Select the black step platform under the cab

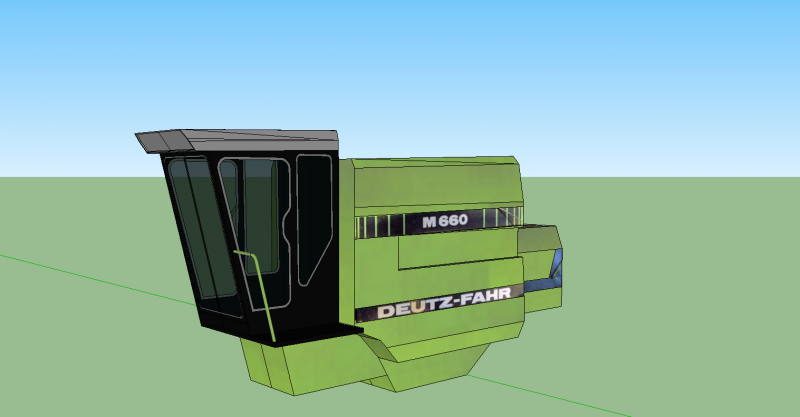(306, 334)
